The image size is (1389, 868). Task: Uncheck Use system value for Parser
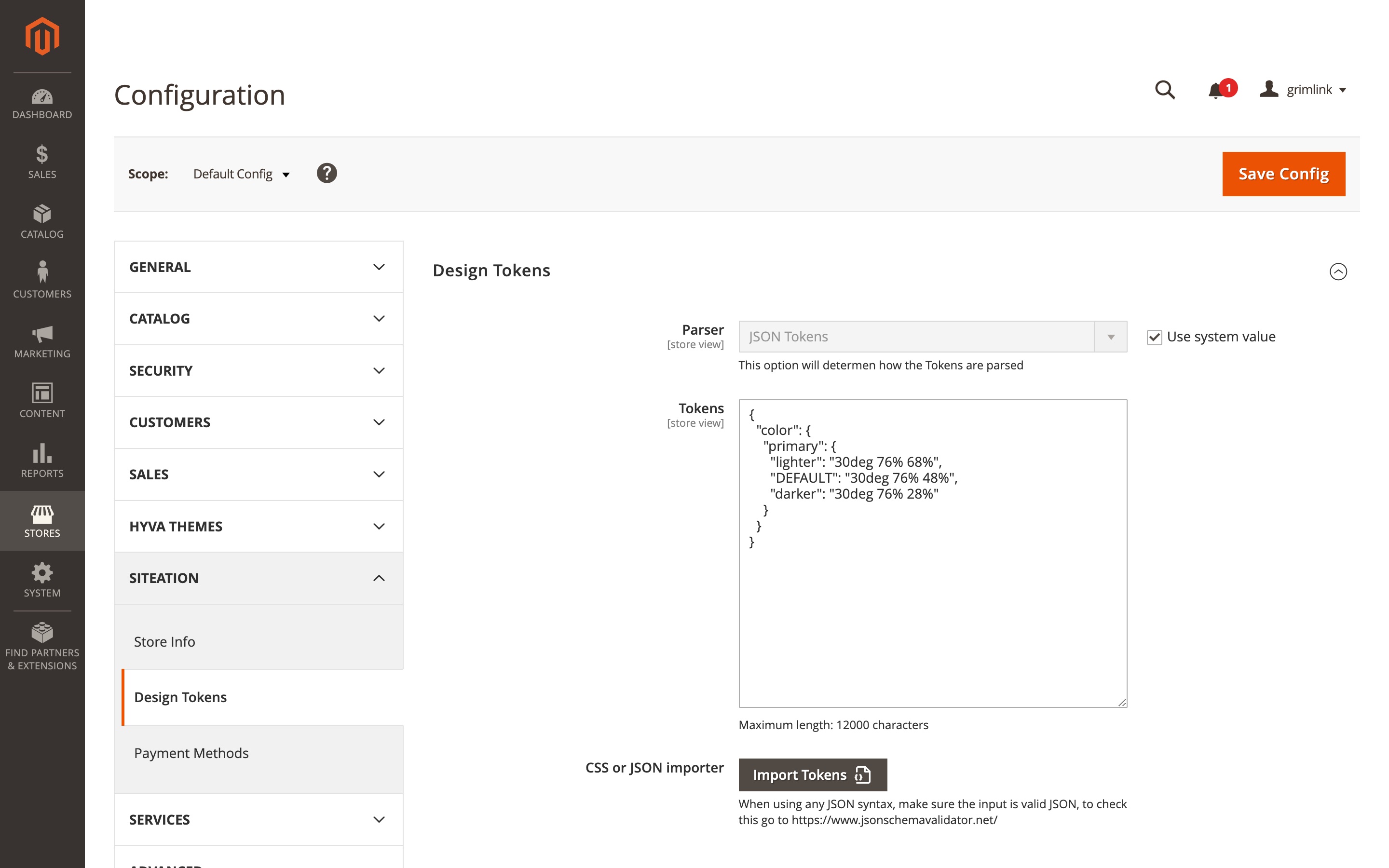coord(1154,337)
